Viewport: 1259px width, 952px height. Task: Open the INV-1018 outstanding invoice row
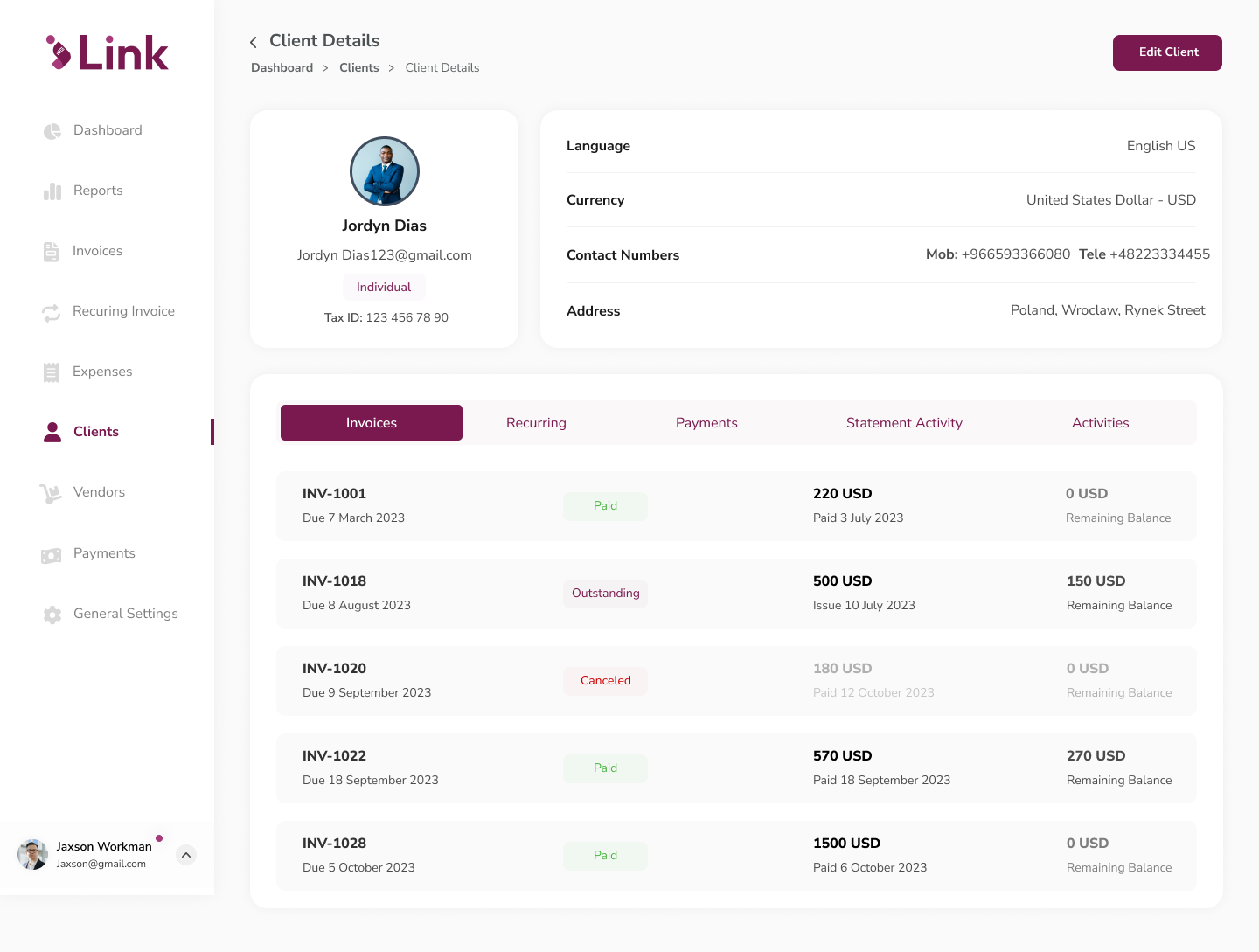pos(736,594)
